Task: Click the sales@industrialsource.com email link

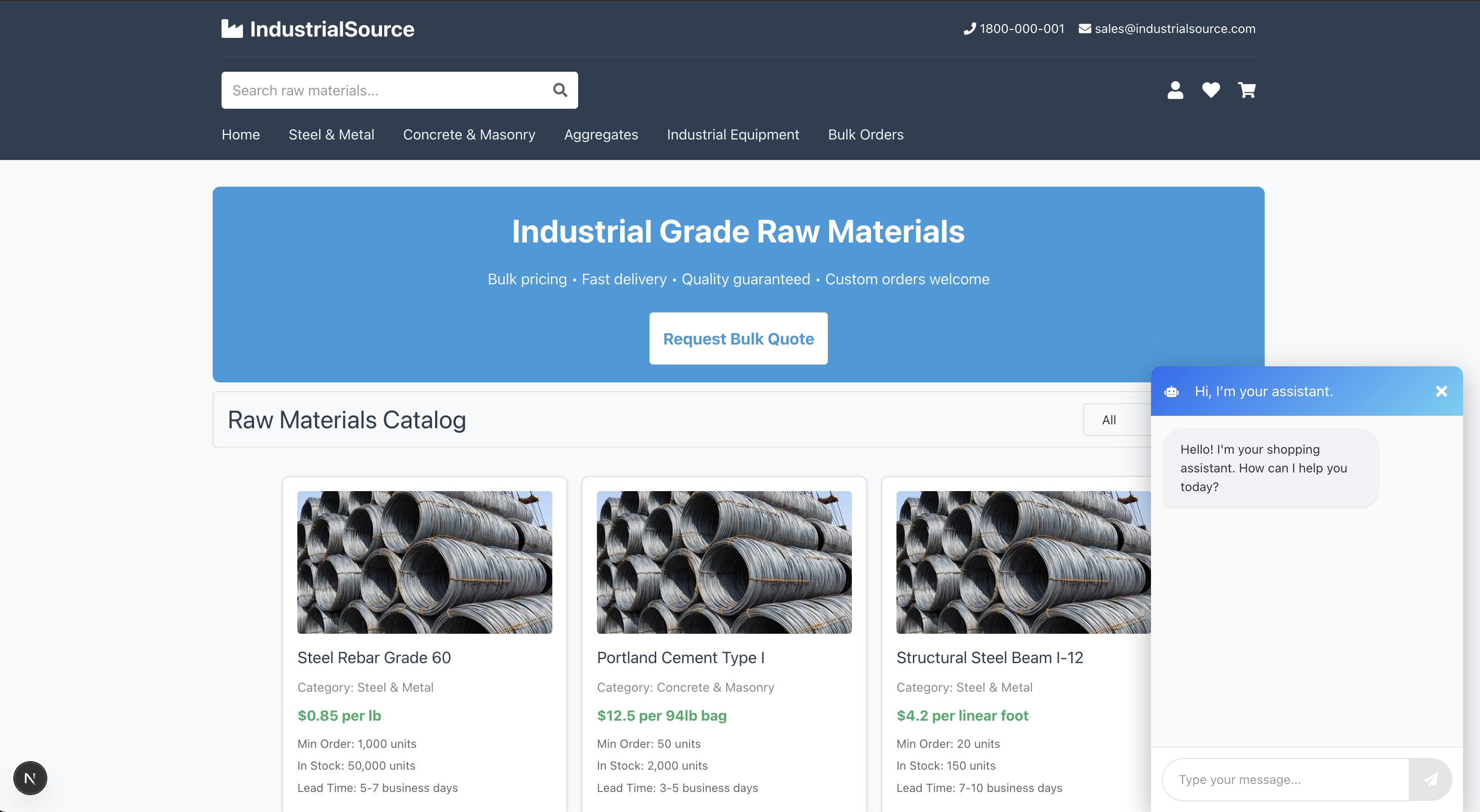Action: (1175, 28)
